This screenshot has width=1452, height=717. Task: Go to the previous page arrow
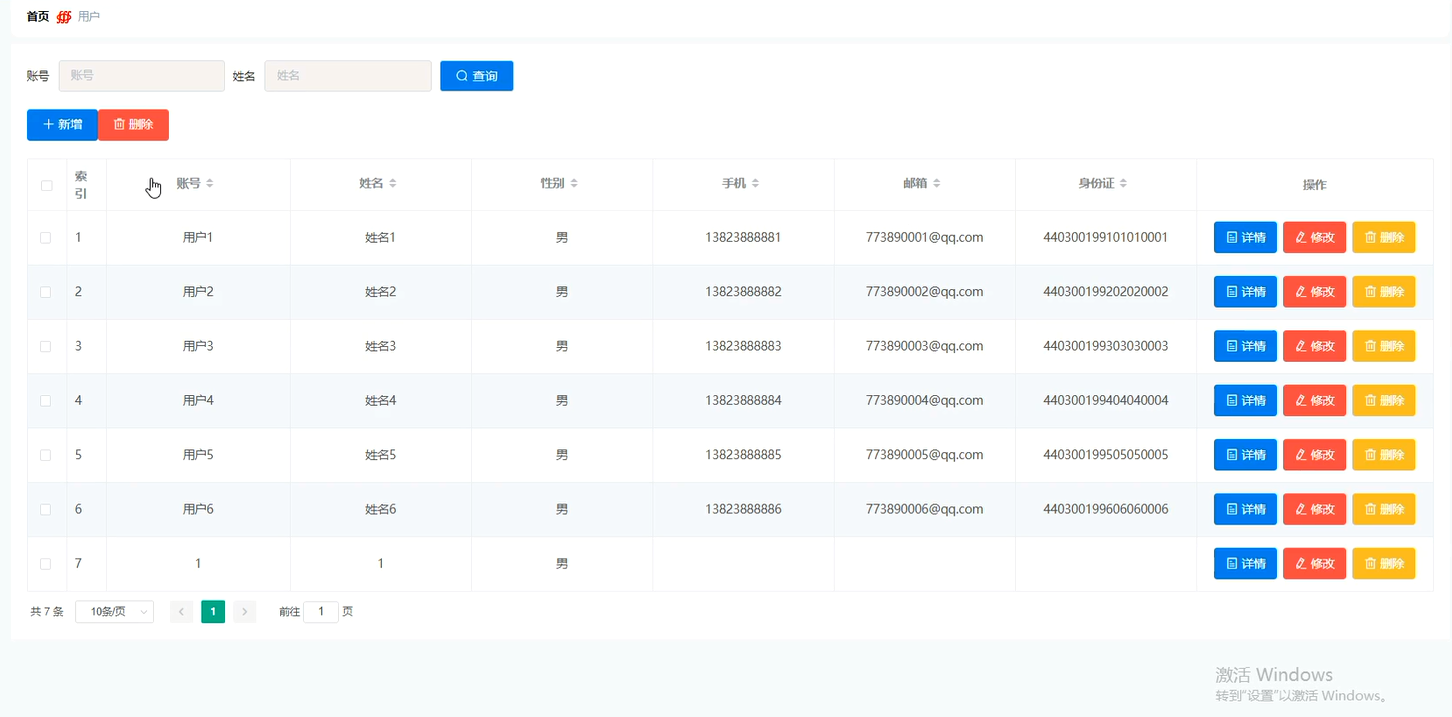click(x=181, y=612)
